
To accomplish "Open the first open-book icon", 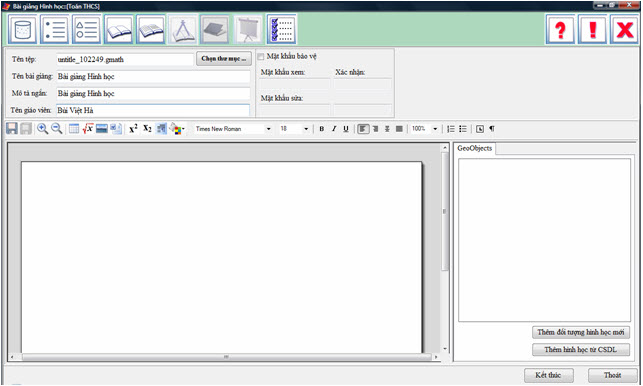I will pyautogui.click(x=119, y=29).
